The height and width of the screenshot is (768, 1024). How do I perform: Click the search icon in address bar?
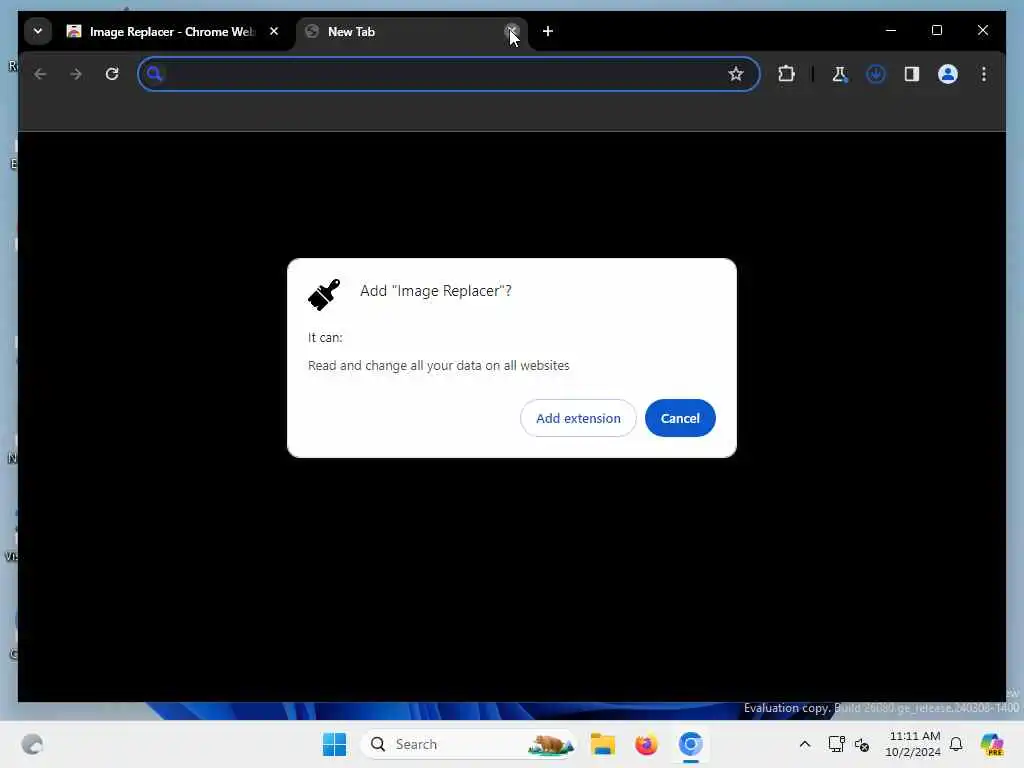pos(154,74)
